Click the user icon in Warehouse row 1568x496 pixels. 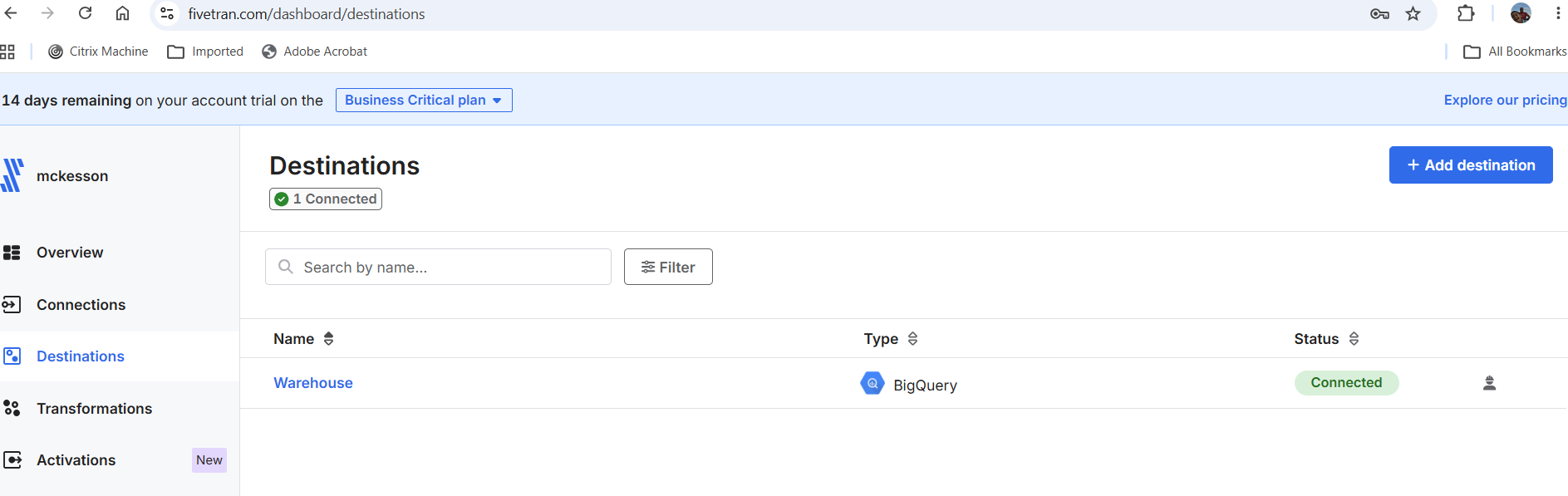(1489, 383)
